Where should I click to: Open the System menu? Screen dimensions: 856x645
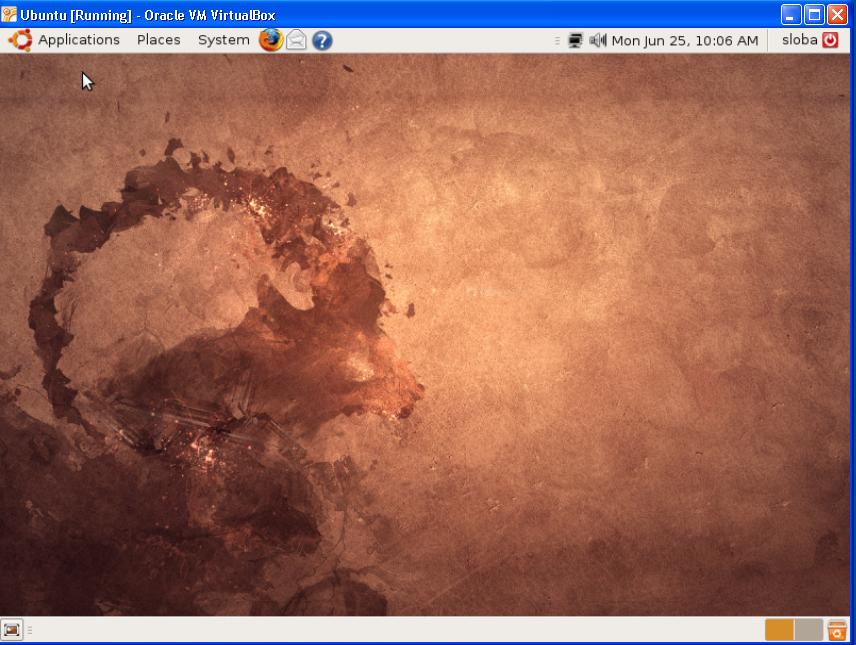223,40
